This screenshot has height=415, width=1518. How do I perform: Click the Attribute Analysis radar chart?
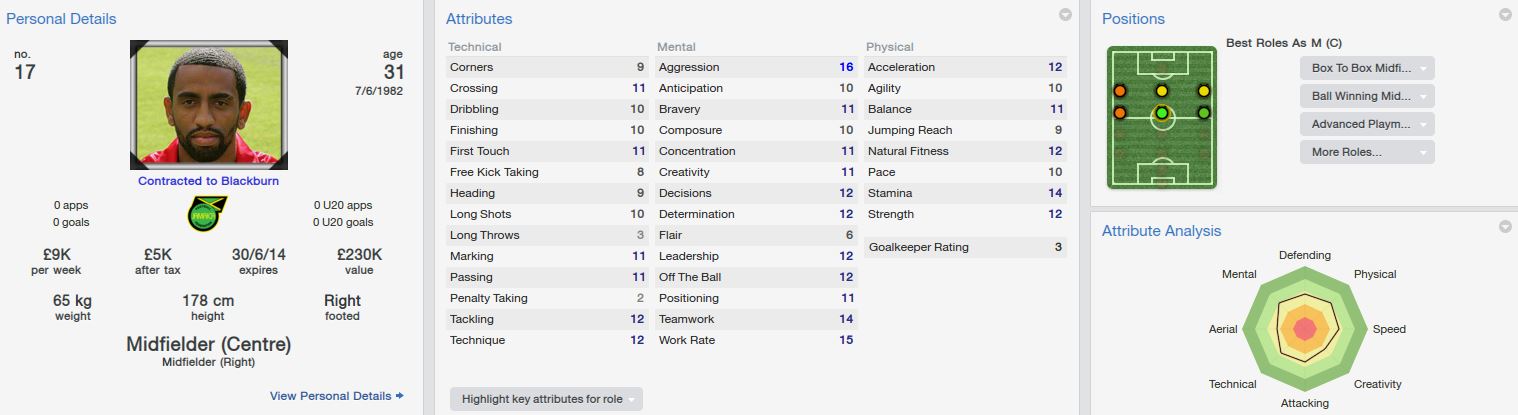pos(1304,329)
